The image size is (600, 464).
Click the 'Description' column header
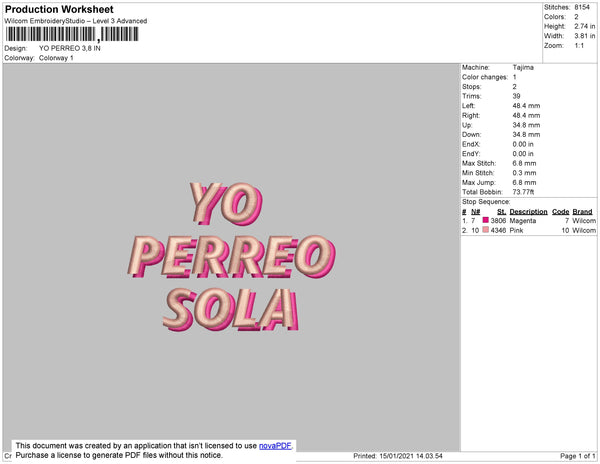(528, 212)
